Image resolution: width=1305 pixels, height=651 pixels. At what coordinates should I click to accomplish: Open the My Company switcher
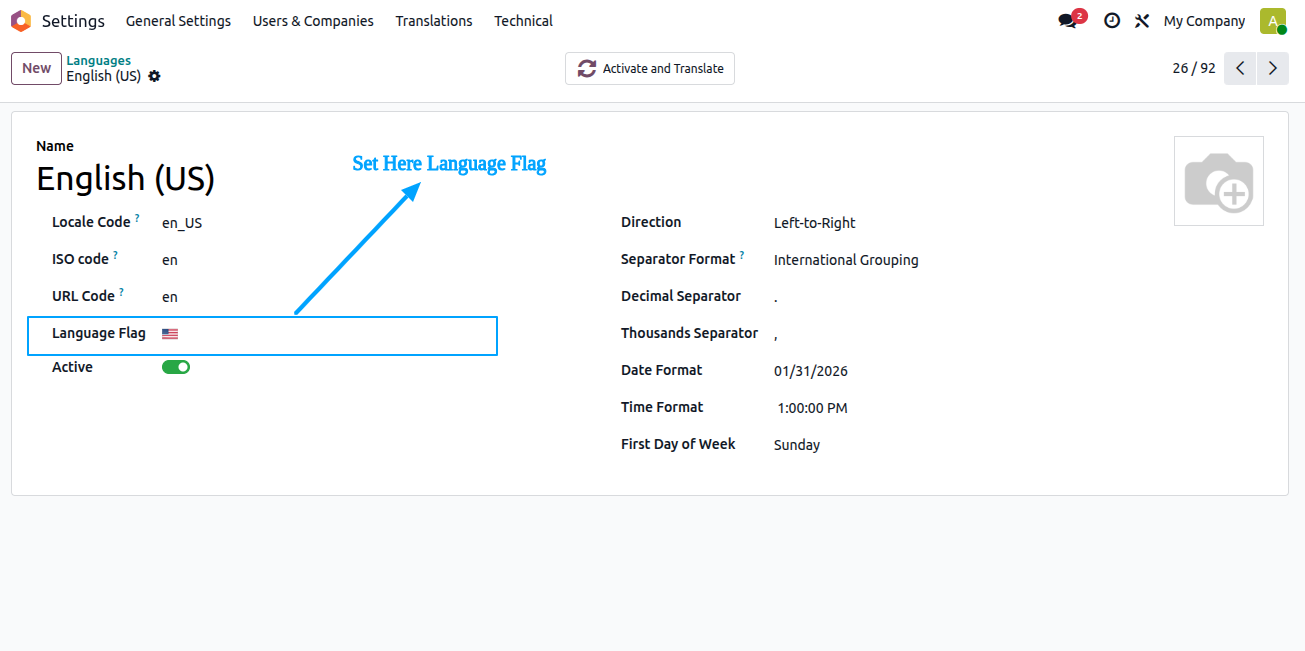pos(1204,21)
